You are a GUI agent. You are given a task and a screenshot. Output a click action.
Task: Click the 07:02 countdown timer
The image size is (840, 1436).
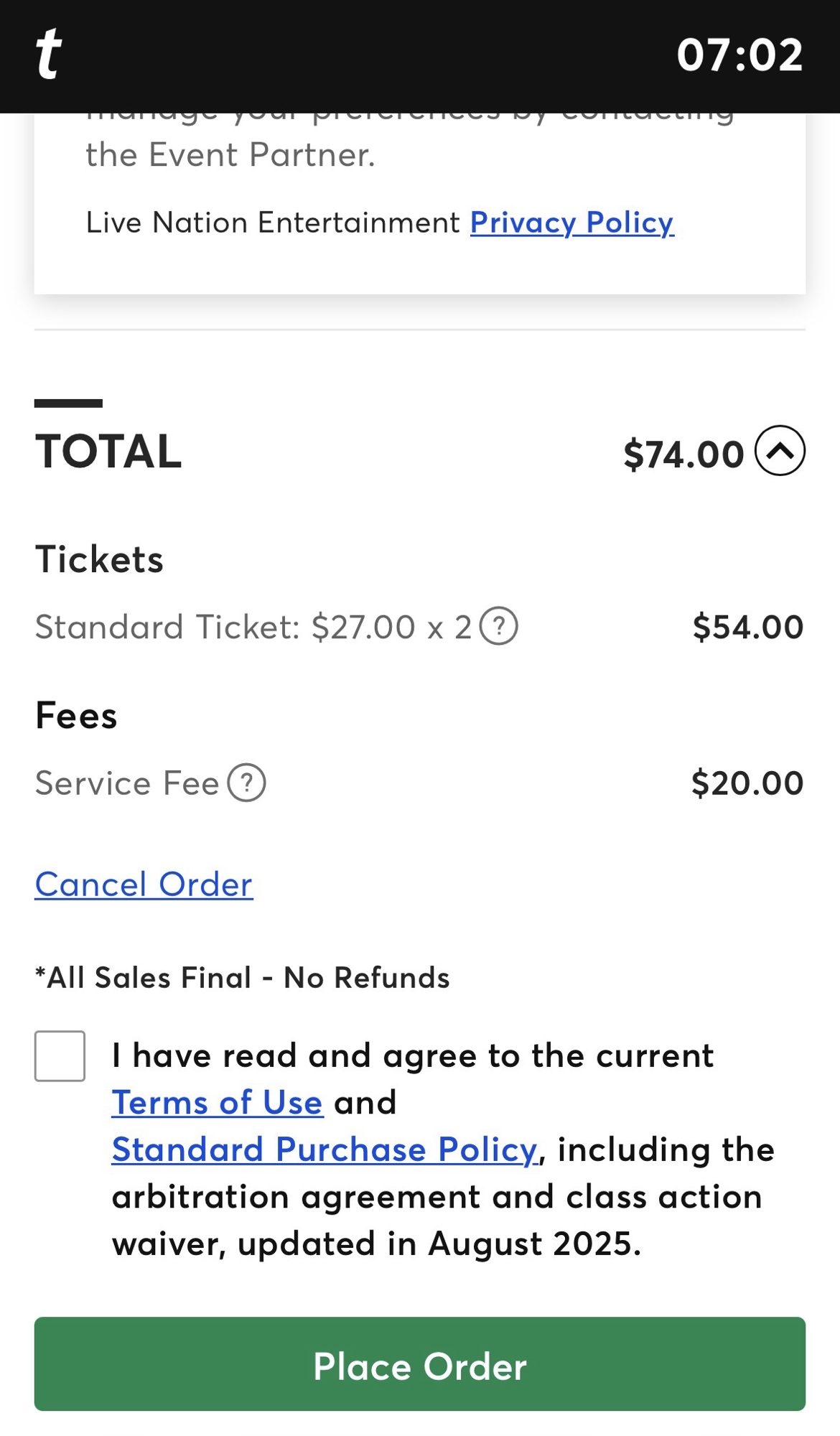click(739, 55)
